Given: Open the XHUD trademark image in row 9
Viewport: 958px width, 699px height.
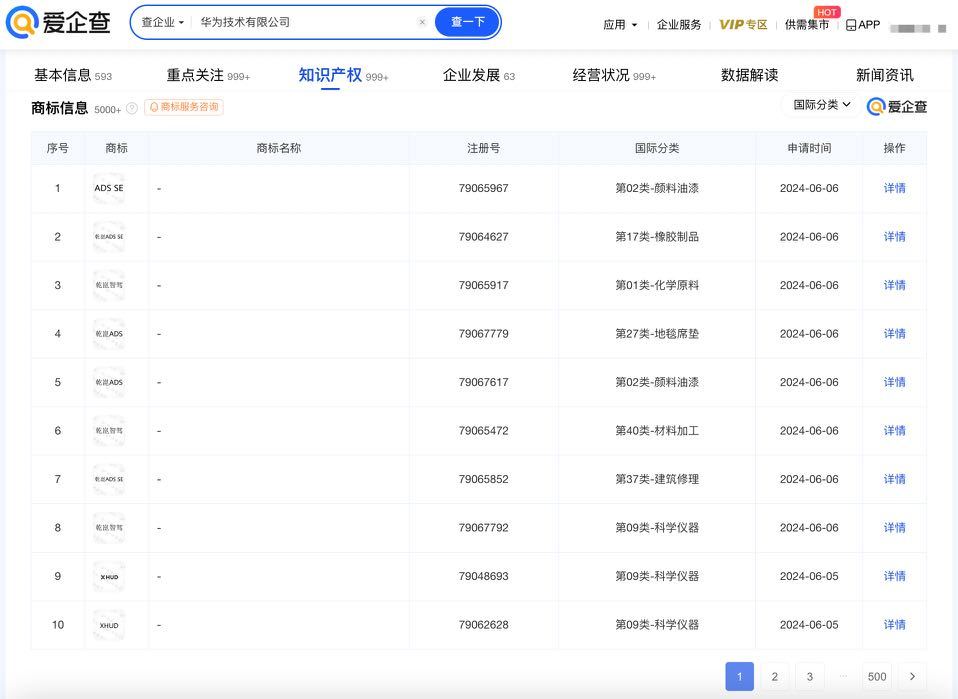Looking at the screenshot, I should point(109,576).
